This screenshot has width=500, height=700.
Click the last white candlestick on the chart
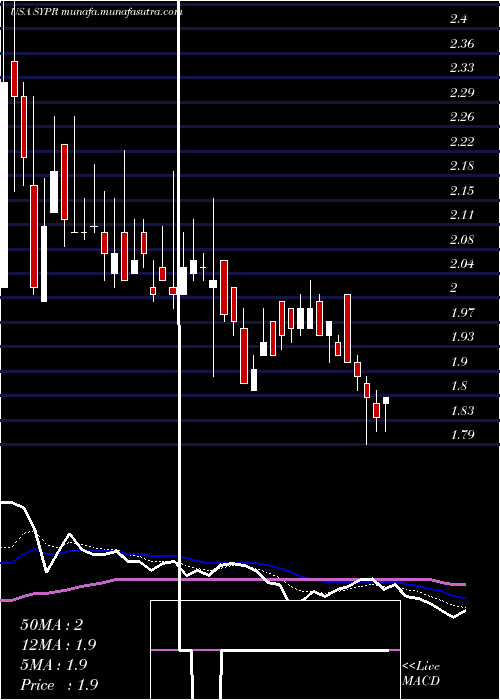click(386, 400)
